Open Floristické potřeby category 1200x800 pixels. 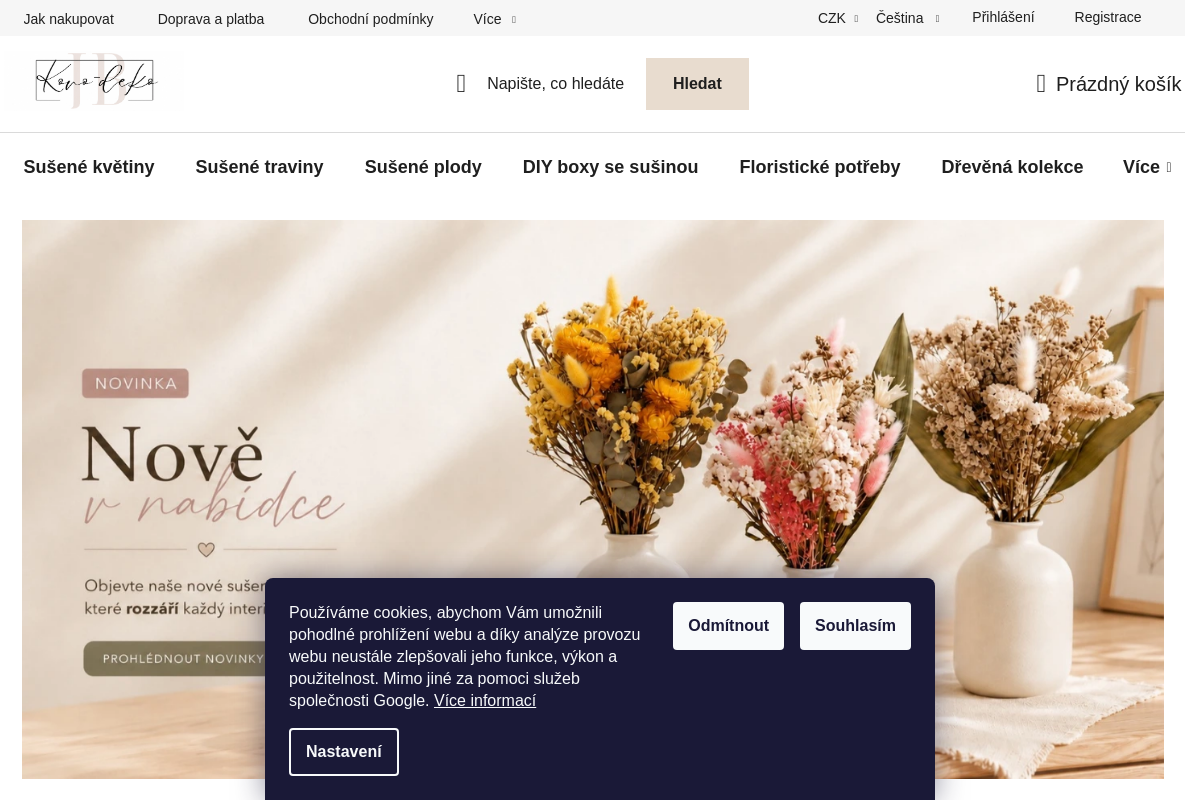pyautogui.click(x=820, y=167)
